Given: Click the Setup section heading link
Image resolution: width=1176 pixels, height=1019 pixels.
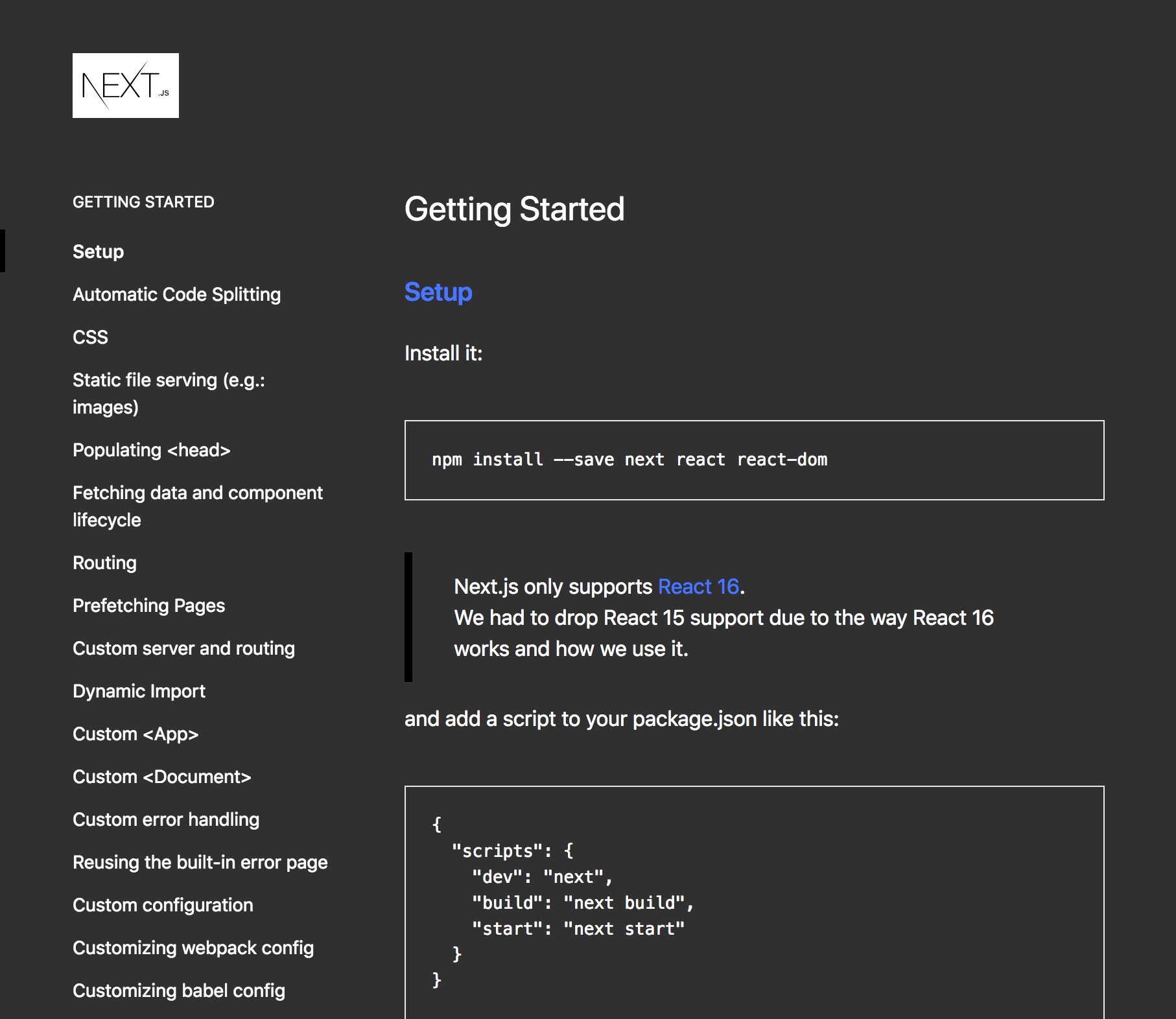Looking at the screenshot, I should (438, 292).
